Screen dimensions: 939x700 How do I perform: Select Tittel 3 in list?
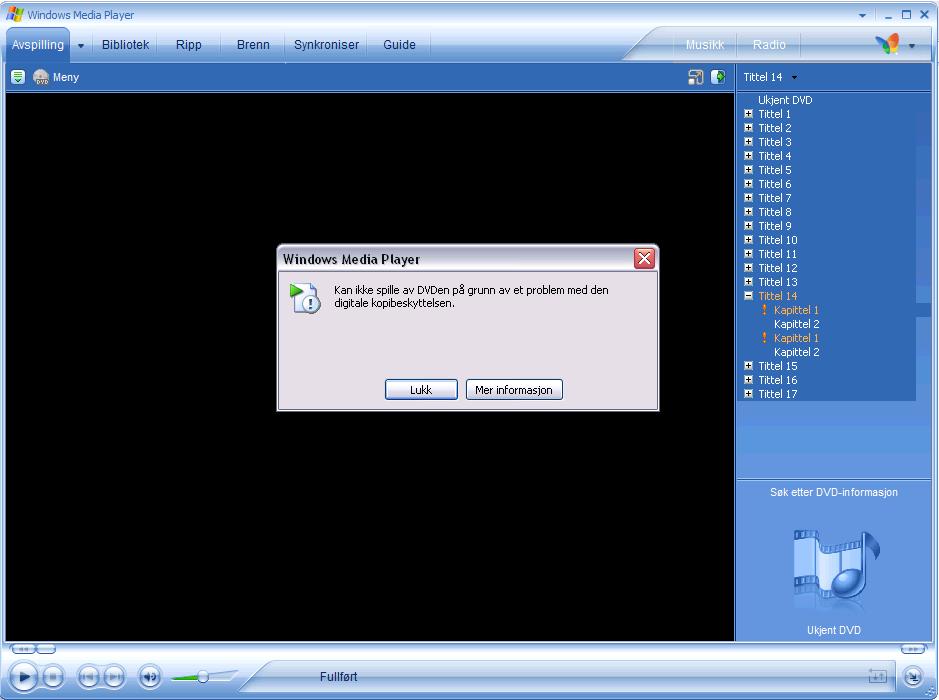tap(774, 142)
